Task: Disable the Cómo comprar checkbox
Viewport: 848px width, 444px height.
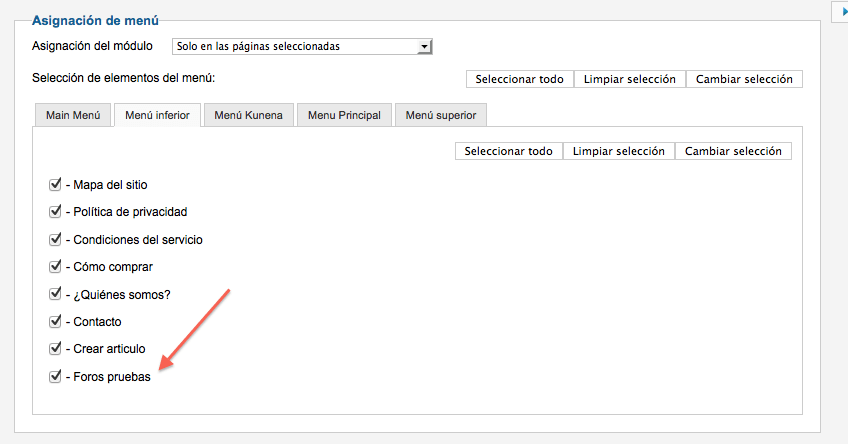Action: point(55,267)
